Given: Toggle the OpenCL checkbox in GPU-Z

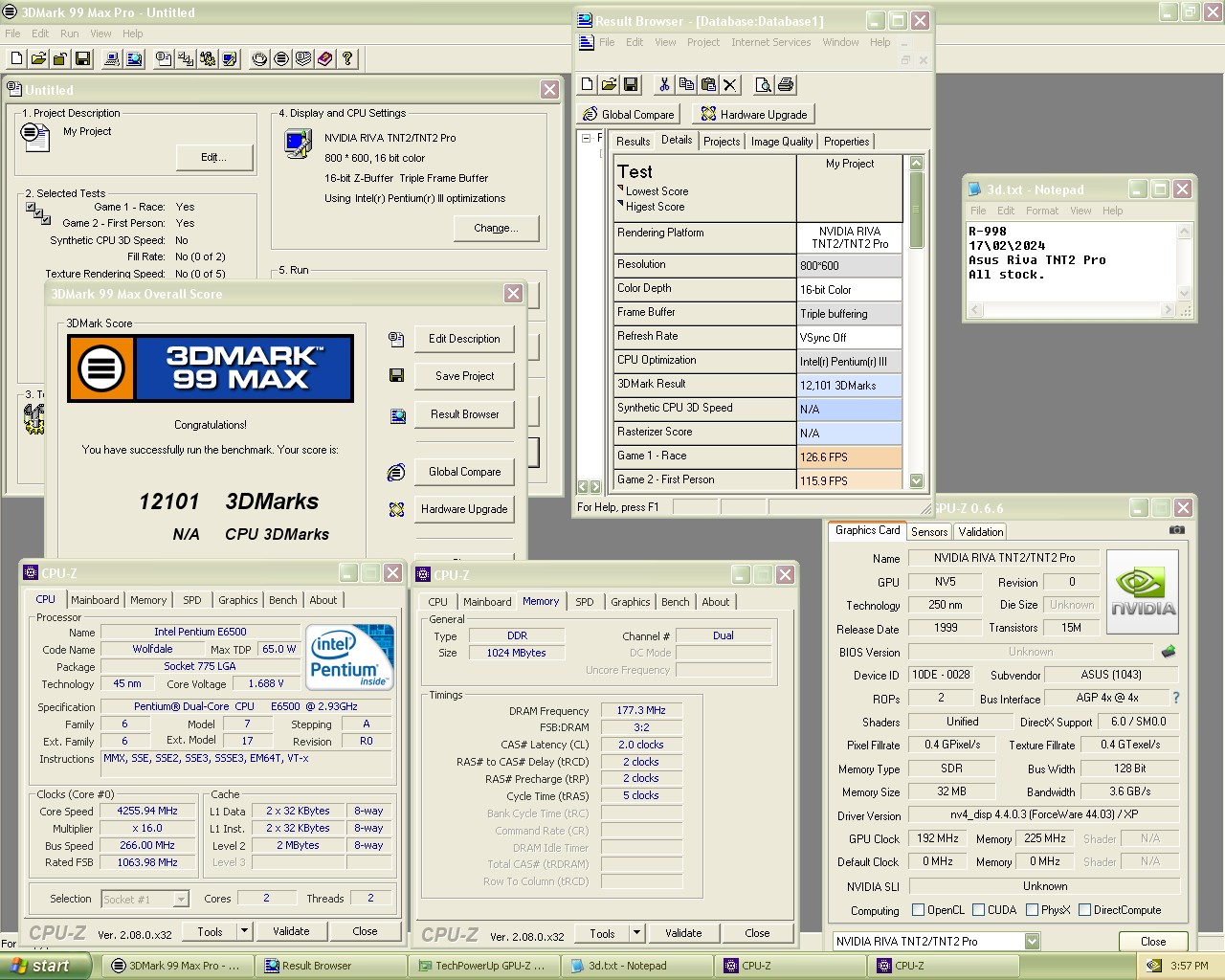Looking at the screenshot, I should point(918,910).
